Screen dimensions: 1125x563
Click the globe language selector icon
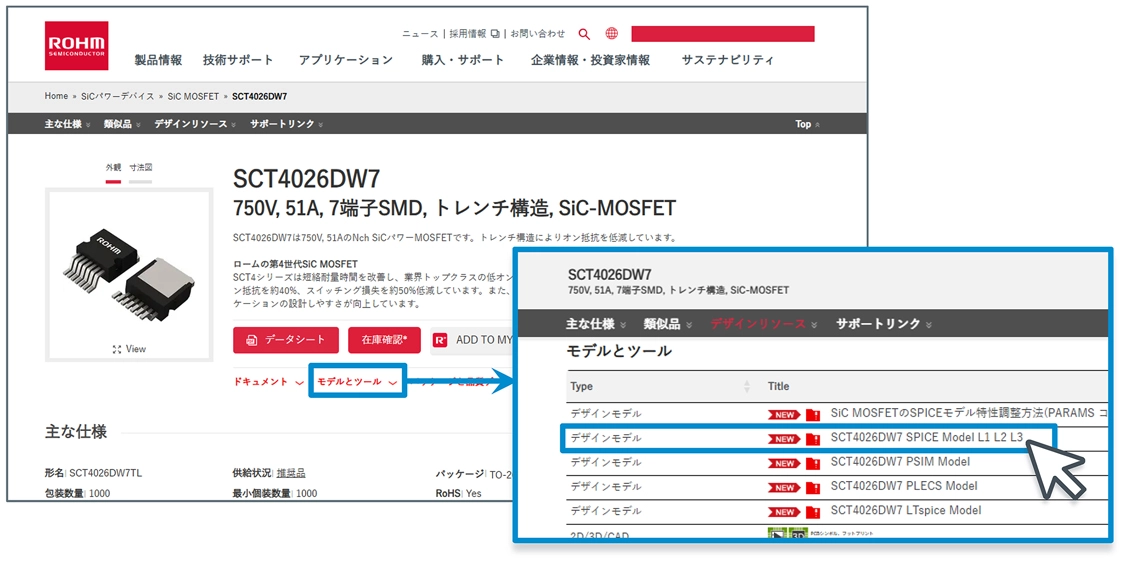tap(611, 34)
